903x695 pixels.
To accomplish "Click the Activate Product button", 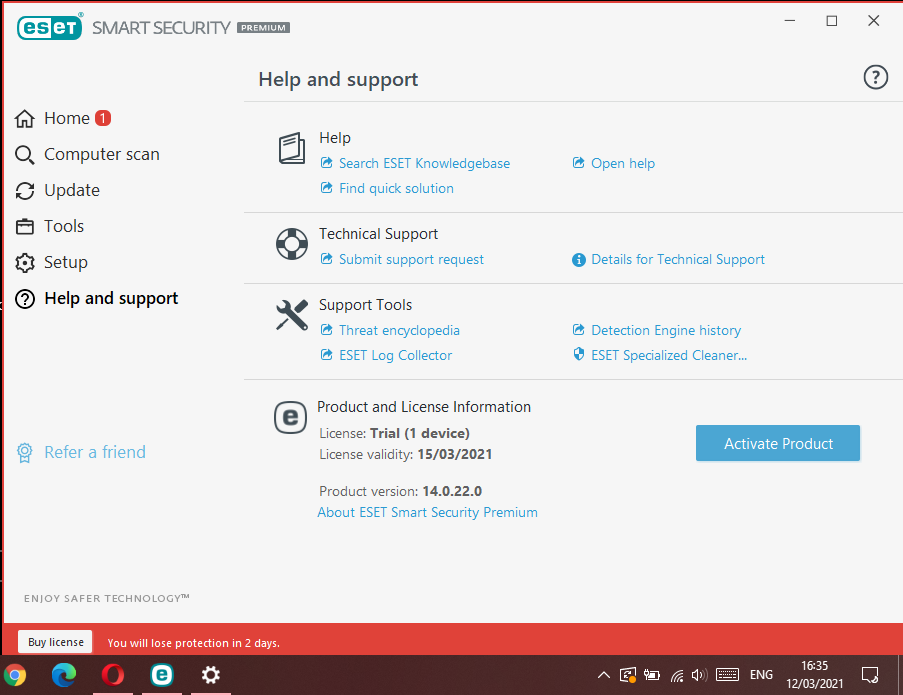I will [x=777, y=443].
